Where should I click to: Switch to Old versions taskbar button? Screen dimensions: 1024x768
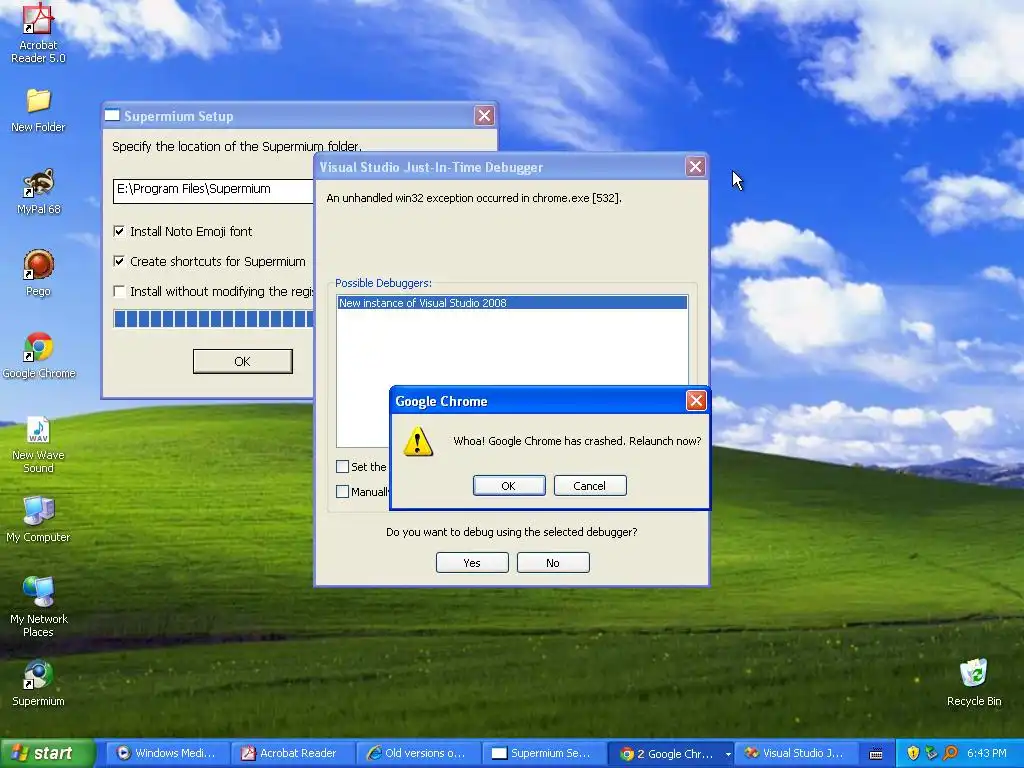419,753
